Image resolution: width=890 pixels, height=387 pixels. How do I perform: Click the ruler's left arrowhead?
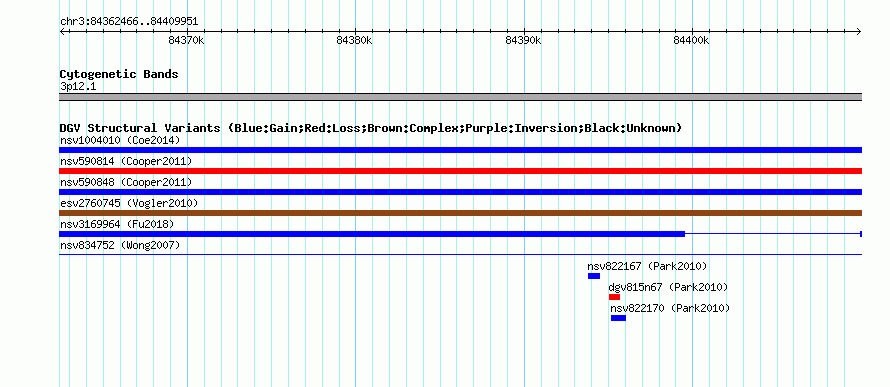click(62, 31)
